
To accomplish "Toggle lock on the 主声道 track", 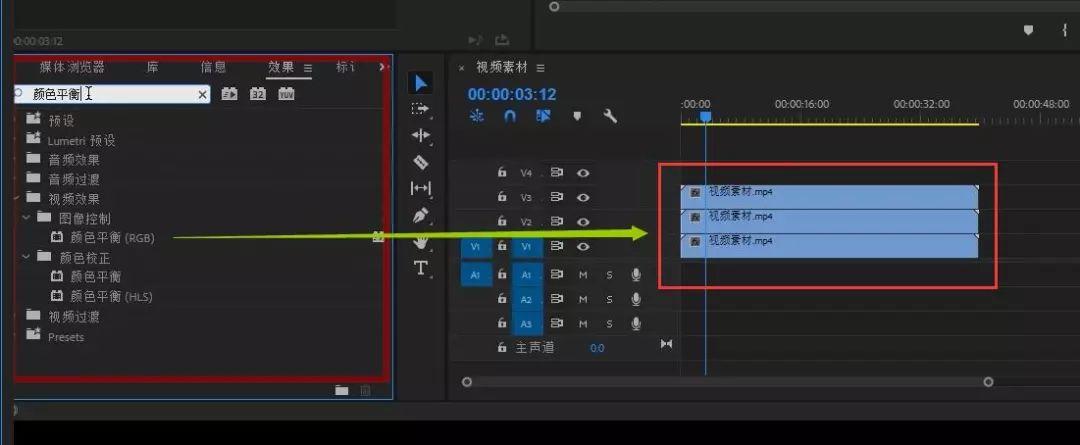I will pos(503,348).
